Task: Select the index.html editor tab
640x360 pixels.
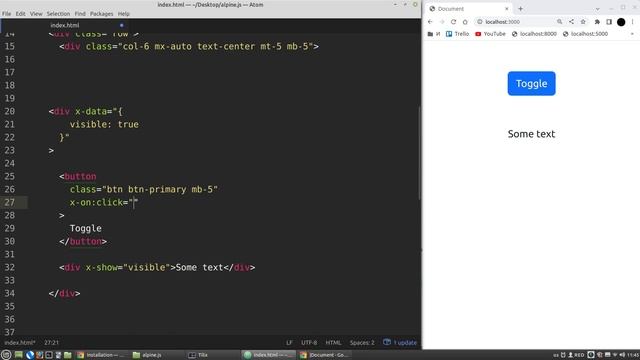Action: pyautogui.click(x=65, y=25)
